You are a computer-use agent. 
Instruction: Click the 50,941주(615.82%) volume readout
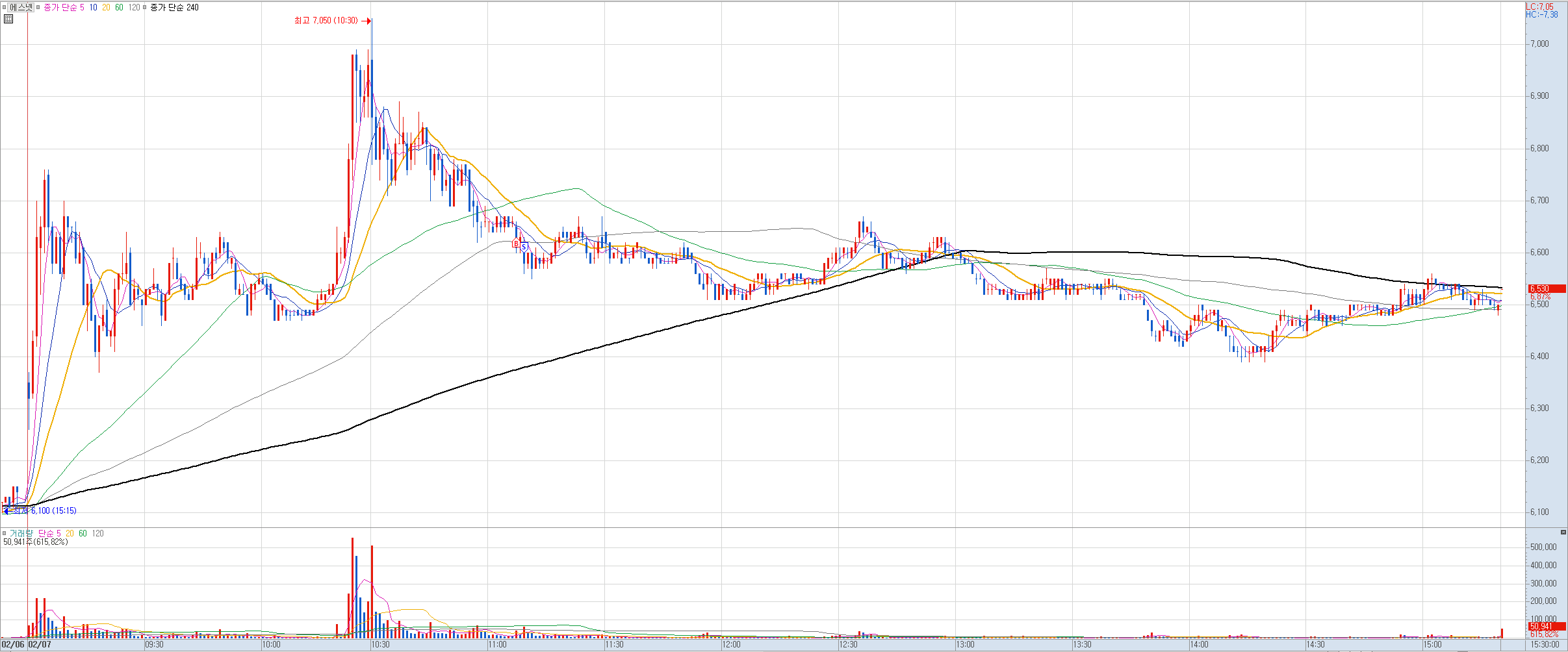pyautogui.click(x=35, y=542)
